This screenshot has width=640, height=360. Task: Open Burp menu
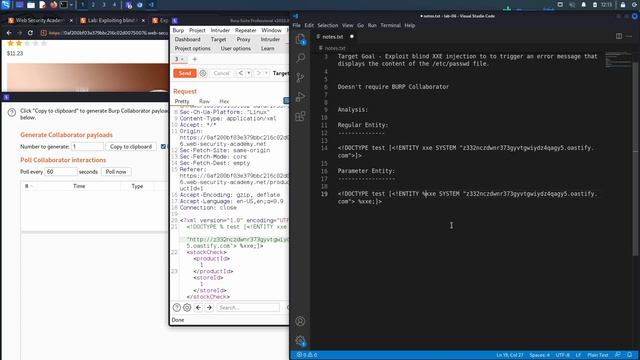(178, 30)
